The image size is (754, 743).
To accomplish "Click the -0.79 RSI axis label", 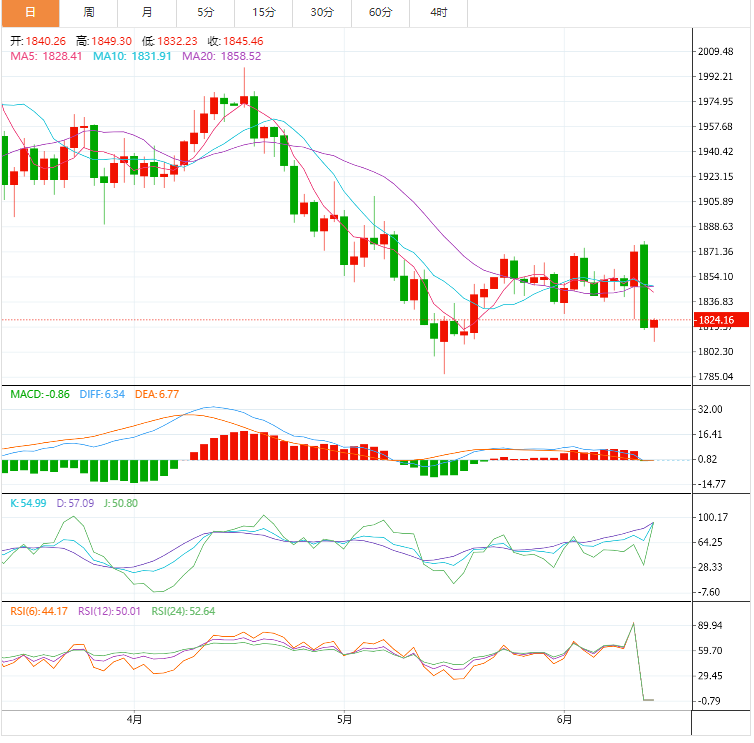I will coord(709,701).
